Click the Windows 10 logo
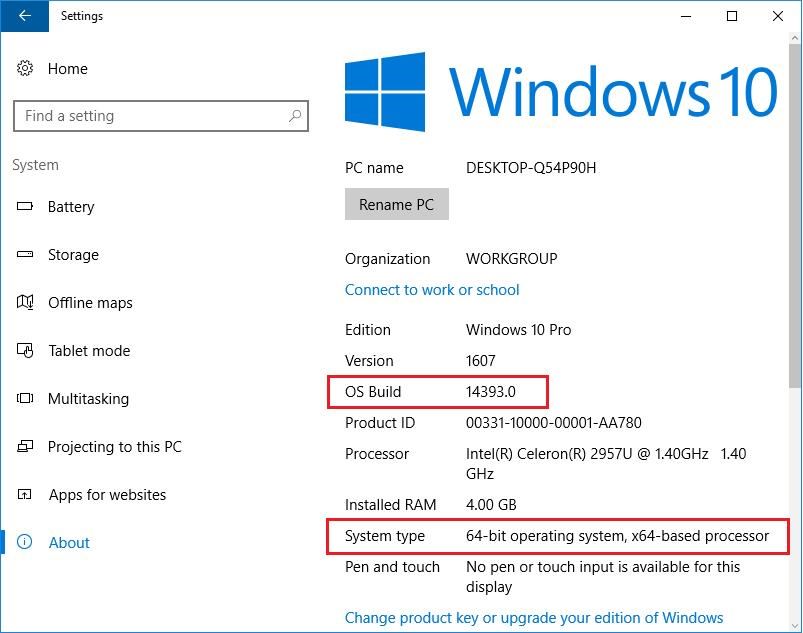The height and width of the screenshot is (633, 803). click(x=561, y=92)
